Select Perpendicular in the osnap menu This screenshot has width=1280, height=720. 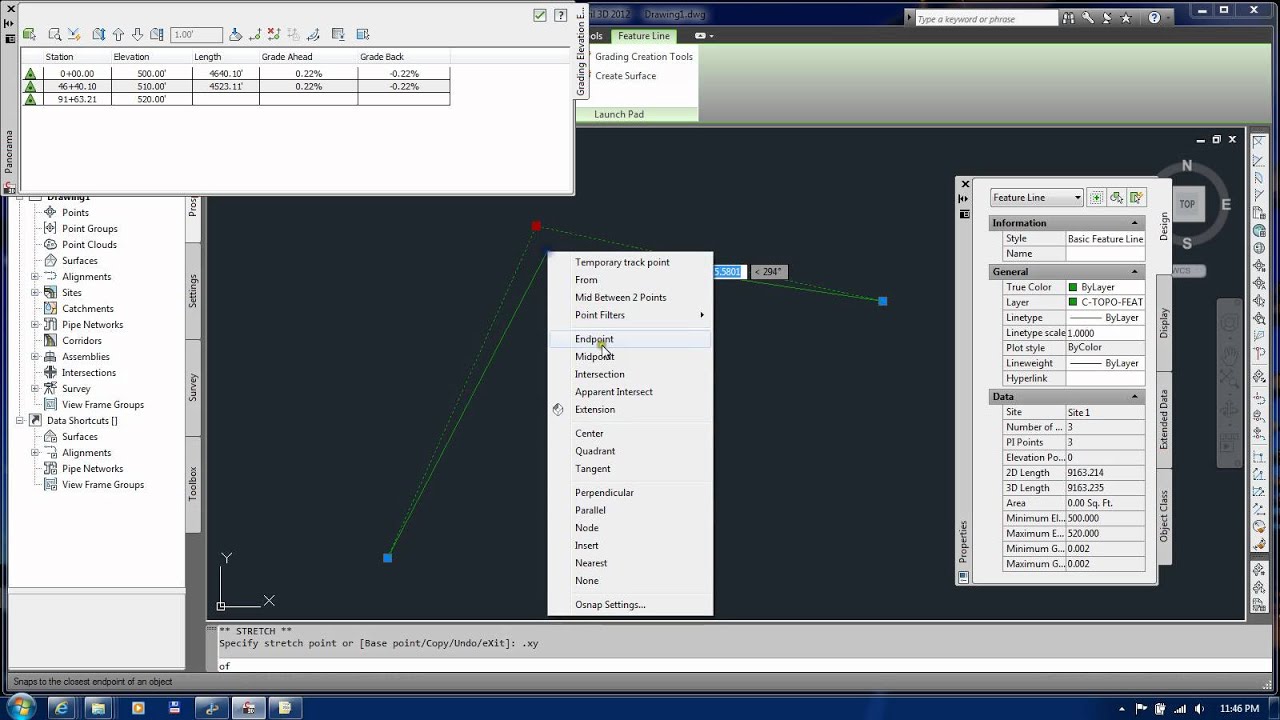pos(630,493)
